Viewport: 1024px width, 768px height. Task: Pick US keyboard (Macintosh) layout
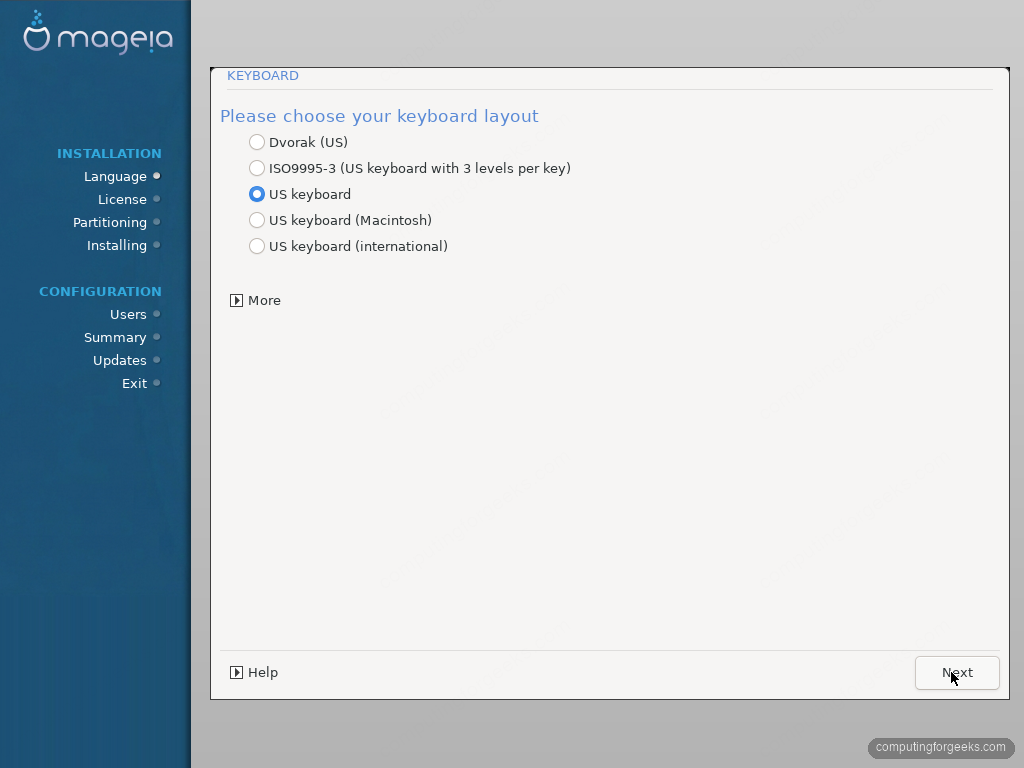tap(257, 220)
